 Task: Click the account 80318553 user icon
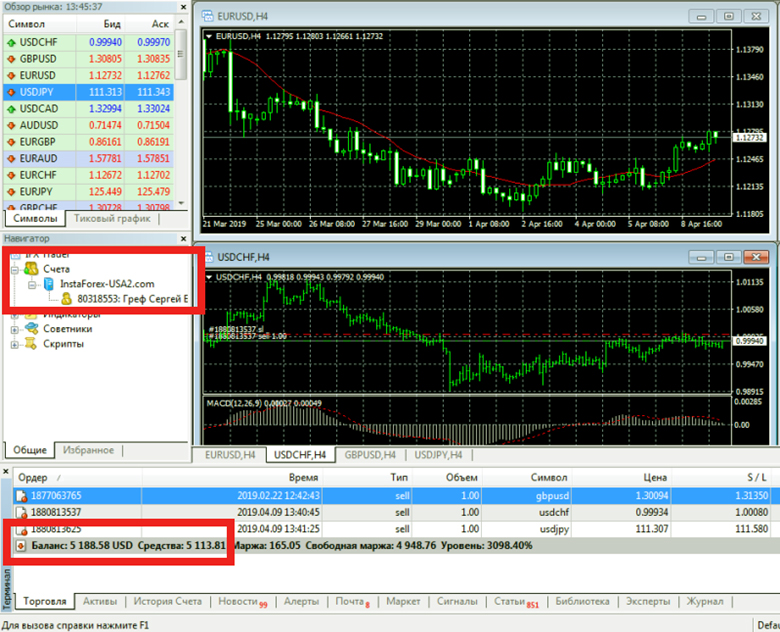(x=67, y=298)
